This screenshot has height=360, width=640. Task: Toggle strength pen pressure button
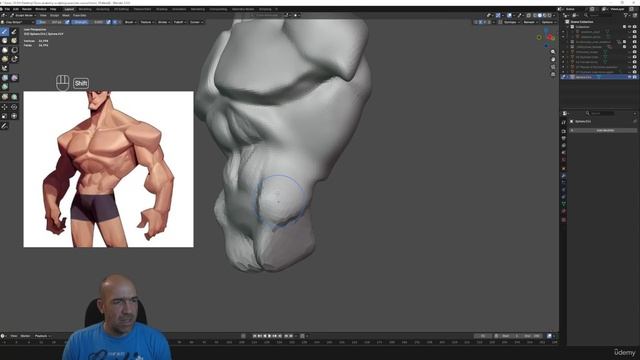point(108,22)
